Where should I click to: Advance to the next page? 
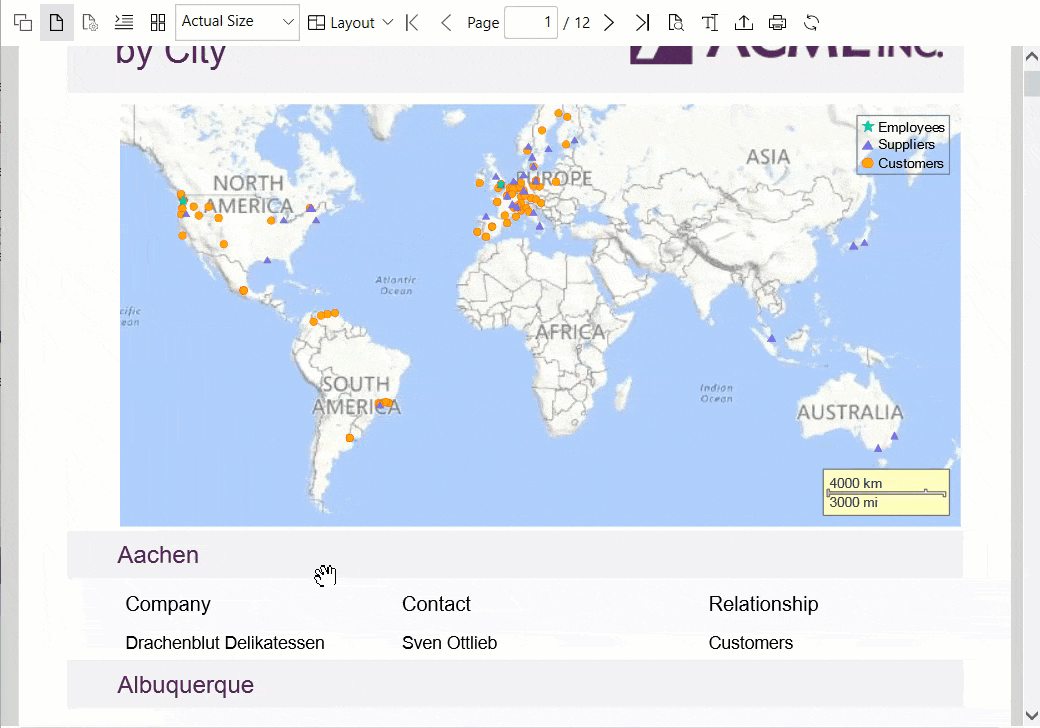tap(609, 22)
